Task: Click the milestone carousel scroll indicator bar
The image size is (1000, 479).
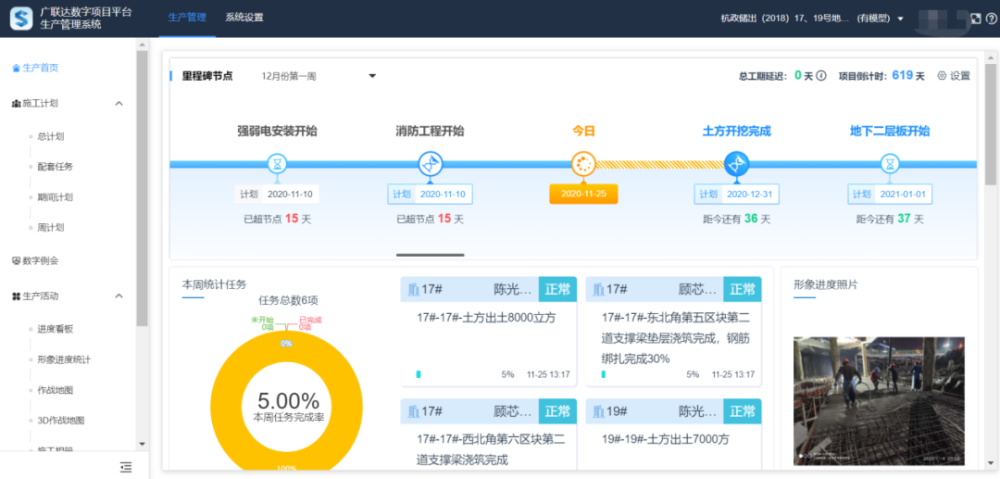Action: tap(430, 254)
